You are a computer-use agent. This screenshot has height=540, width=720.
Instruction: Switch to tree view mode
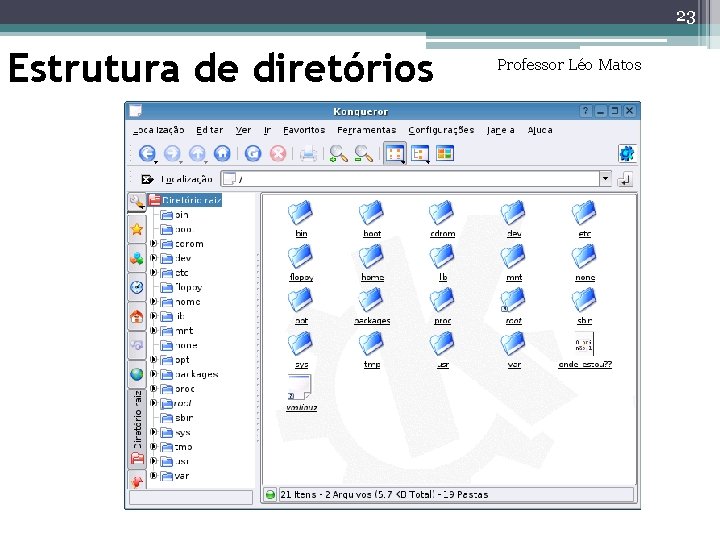420,154
